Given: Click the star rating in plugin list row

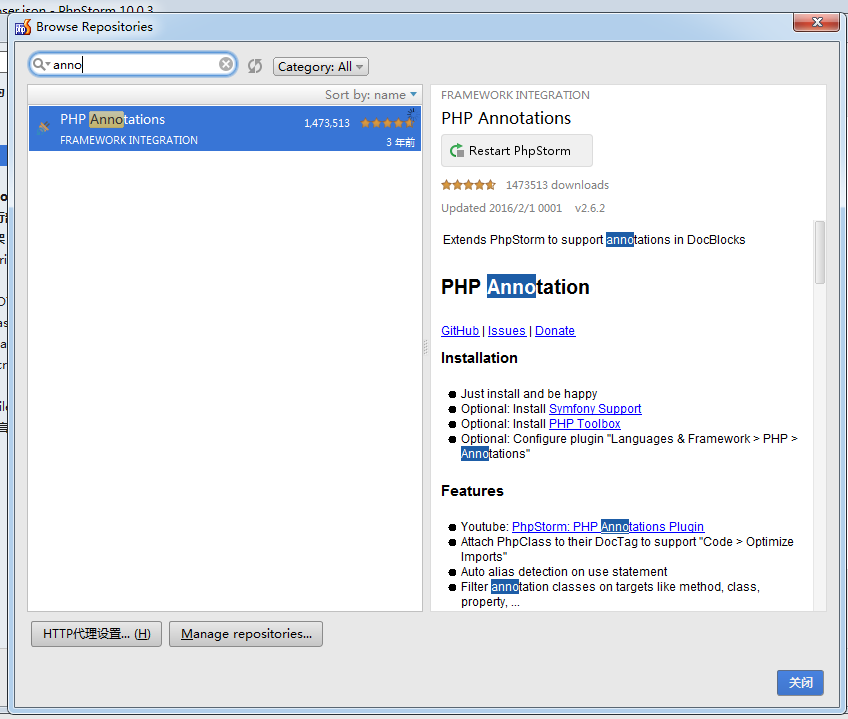Looking at the screenshot, I should (387, 123).
